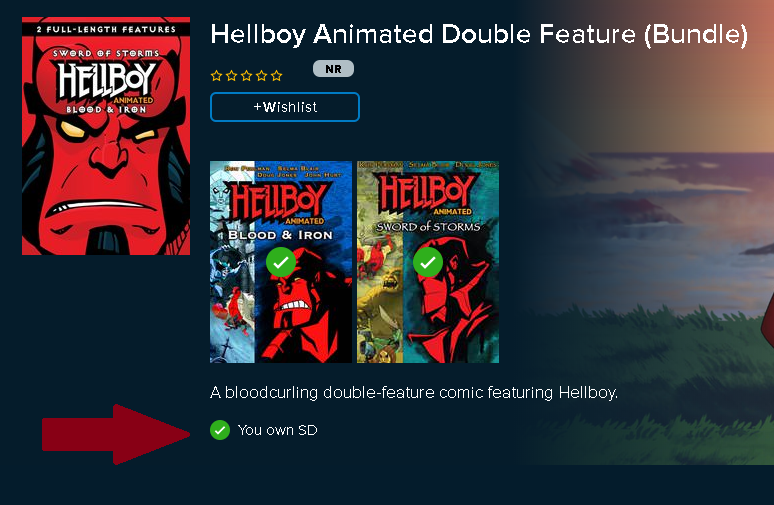Click green checkmark on Sword of Storms poster
Screen dimensions: 774x505
[427, 262]
